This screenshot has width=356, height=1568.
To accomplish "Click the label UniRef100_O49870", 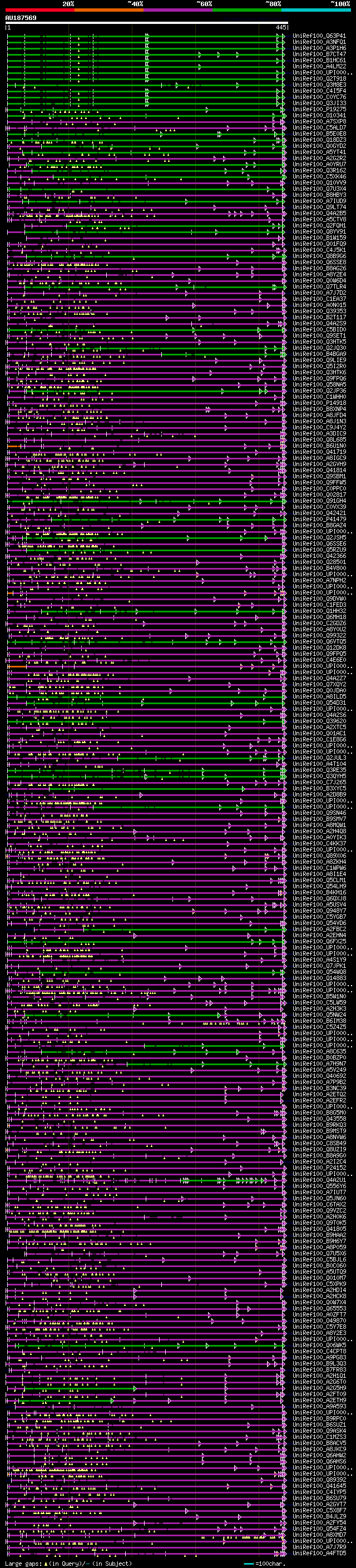I will click(x=319, y=1321).
